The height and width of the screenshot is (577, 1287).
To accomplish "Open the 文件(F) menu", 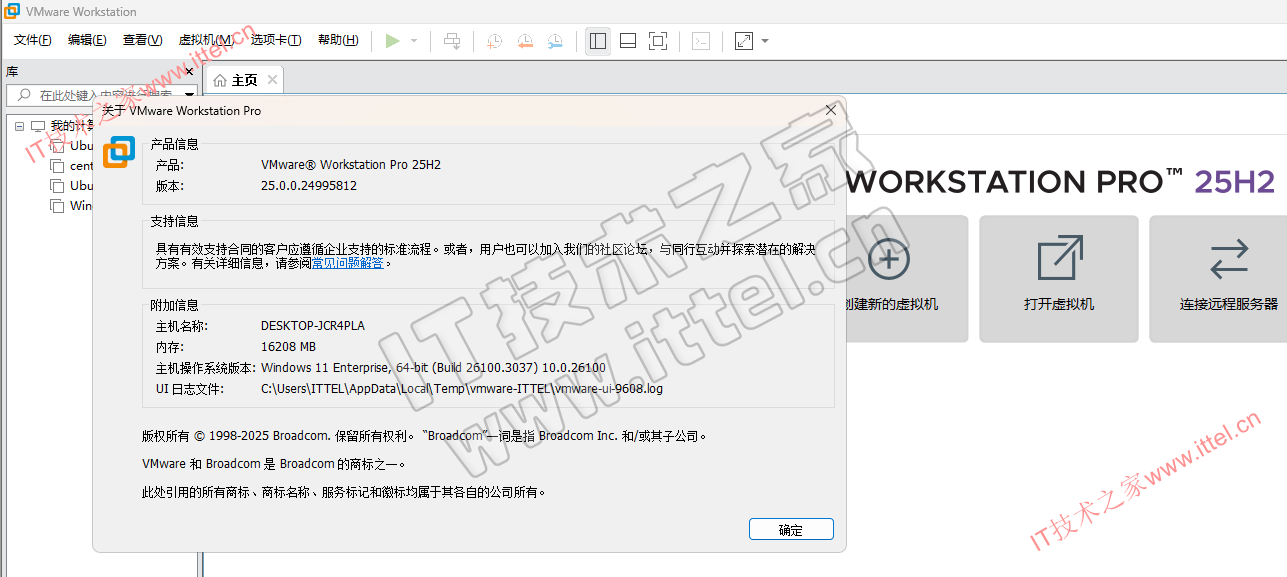I will click(x=32, y=40).
